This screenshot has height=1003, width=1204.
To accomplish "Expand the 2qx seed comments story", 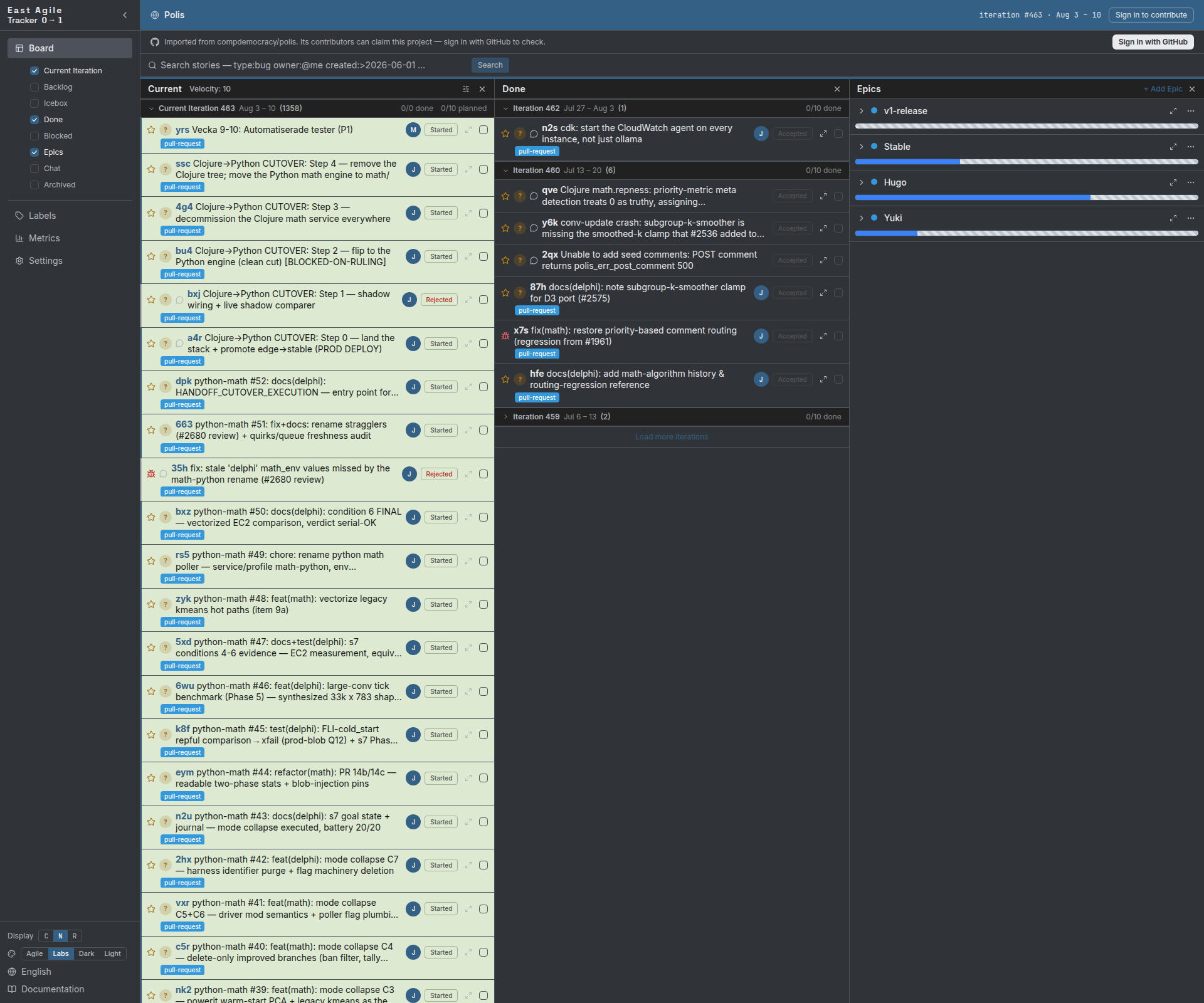I will tap(823, 260).
